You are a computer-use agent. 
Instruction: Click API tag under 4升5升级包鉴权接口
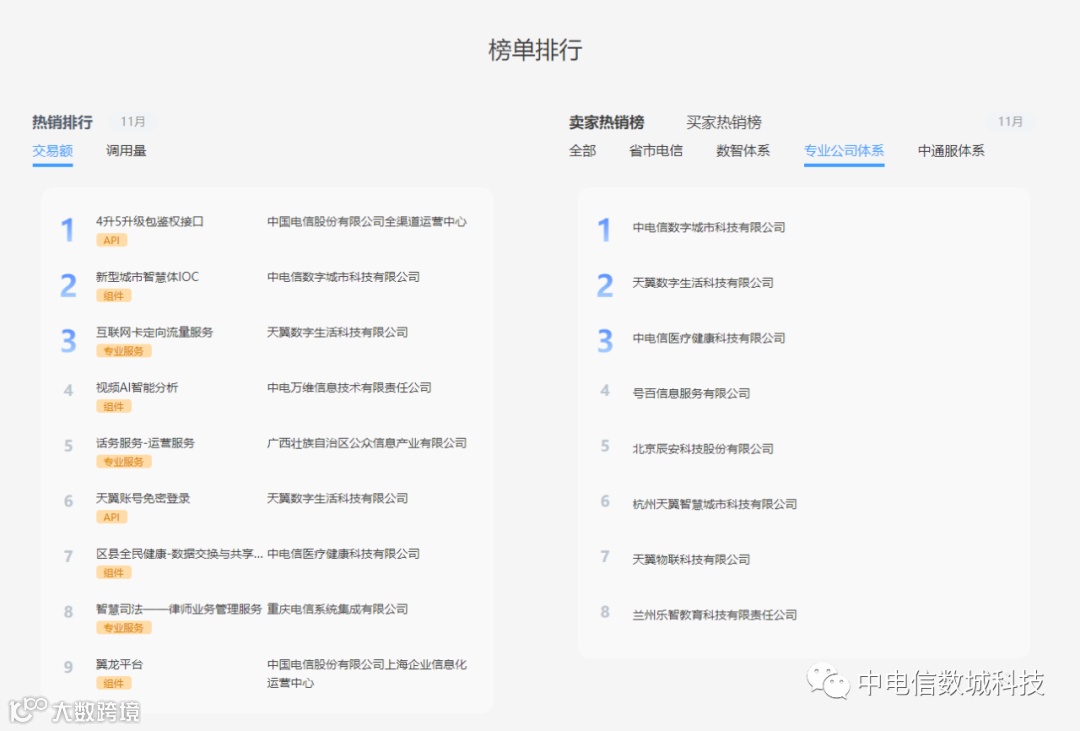[112, 240]
